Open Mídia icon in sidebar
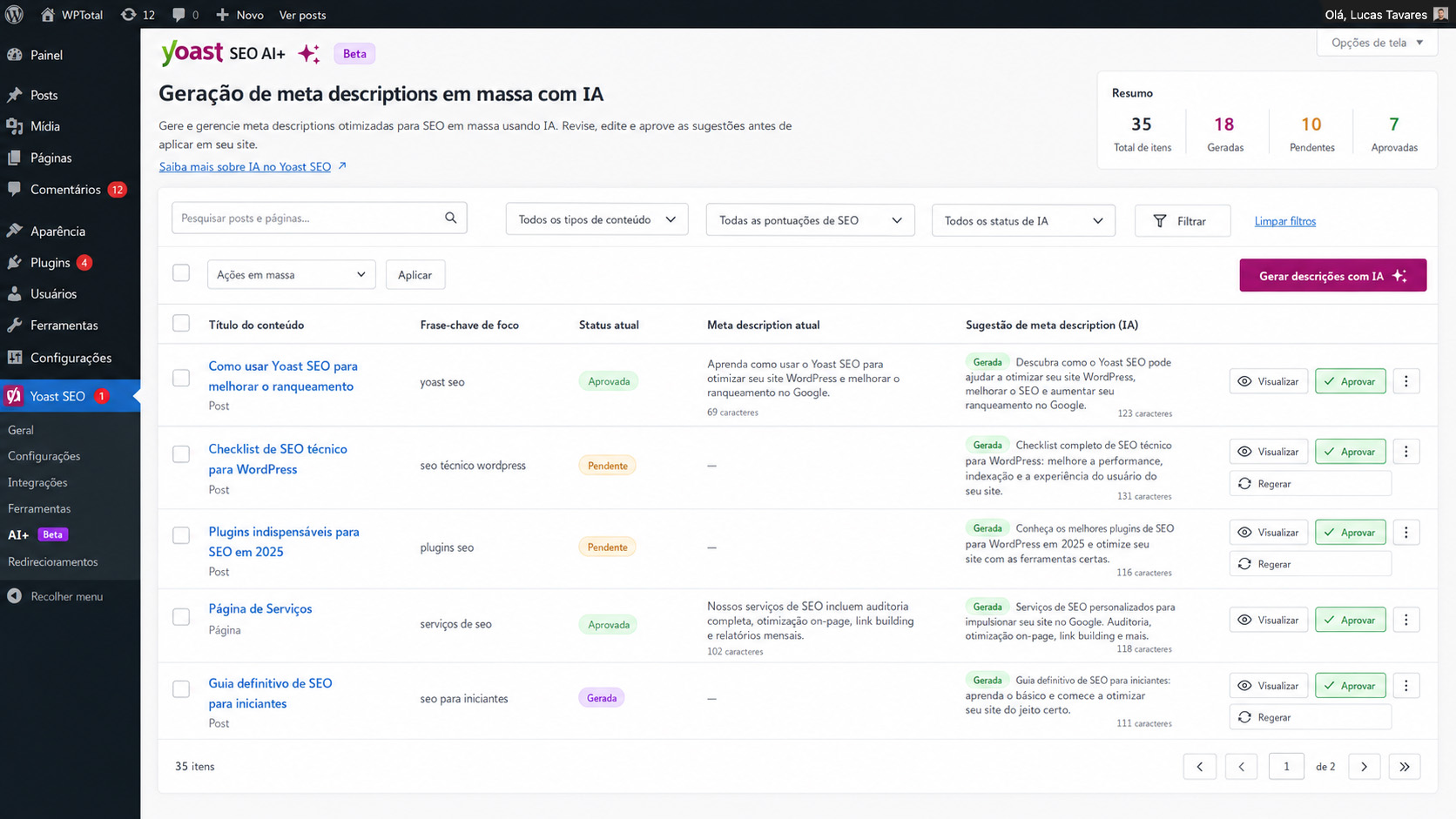 15,126
